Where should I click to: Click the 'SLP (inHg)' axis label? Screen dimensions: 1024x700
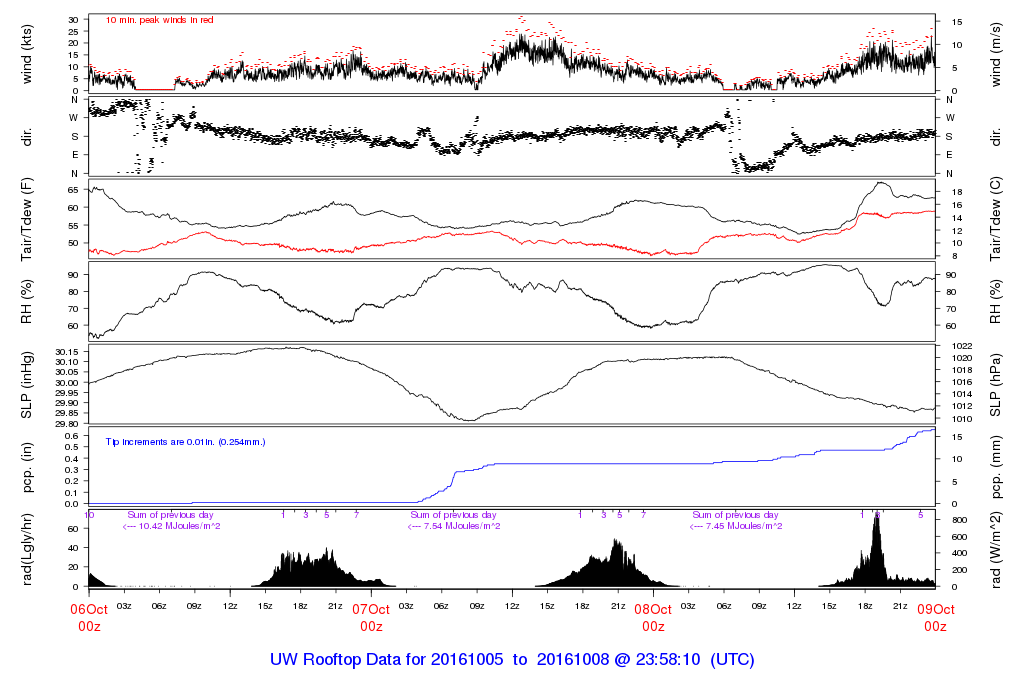[x=27, y=385]
